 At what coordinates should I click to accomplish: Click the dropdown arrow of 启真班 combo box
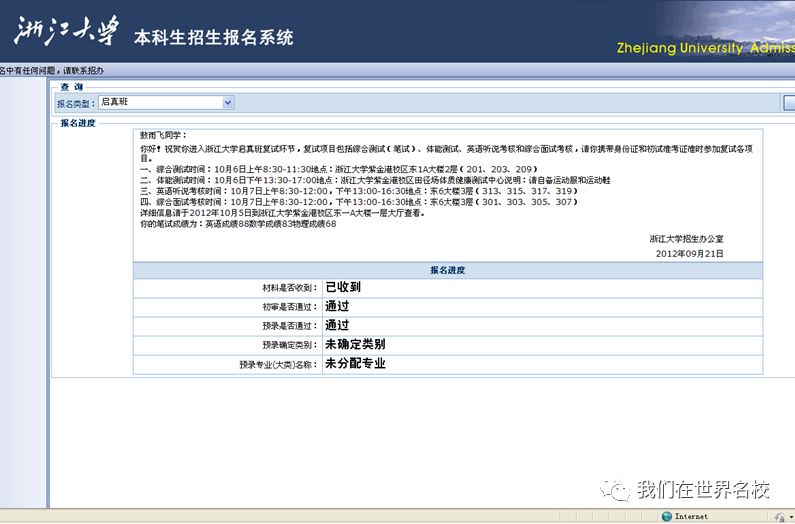point(228,102)
